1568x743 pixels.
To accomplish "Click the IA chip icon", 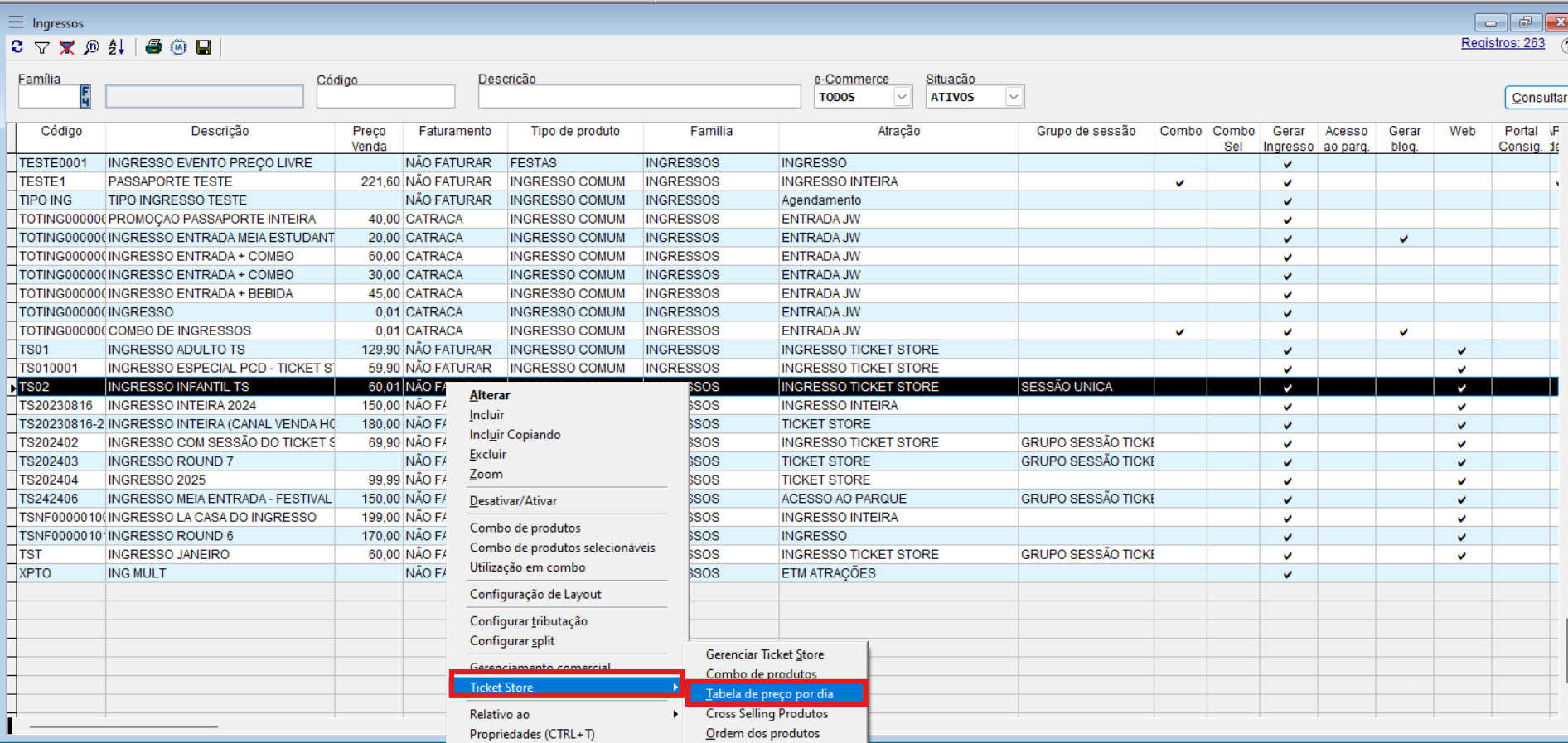I will pyautogui.click(x=178, y=47).
